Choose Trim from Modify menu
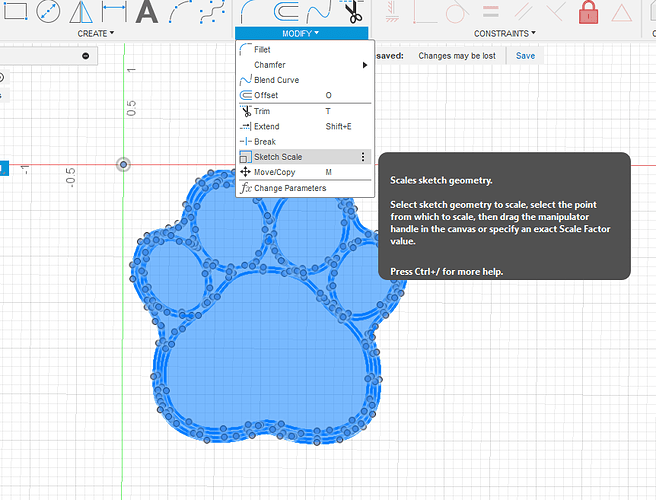The width and height of the screenshot is (656, 500). tap(305, 111)
